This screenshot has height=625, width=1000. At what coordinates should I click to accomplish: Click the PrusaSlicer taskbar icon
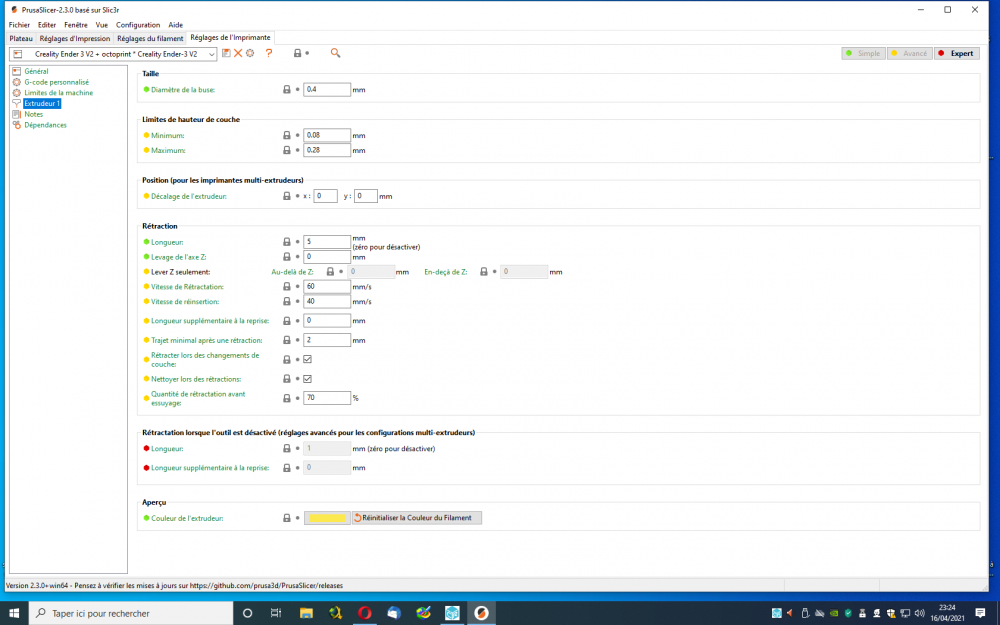tap(482, 613)
